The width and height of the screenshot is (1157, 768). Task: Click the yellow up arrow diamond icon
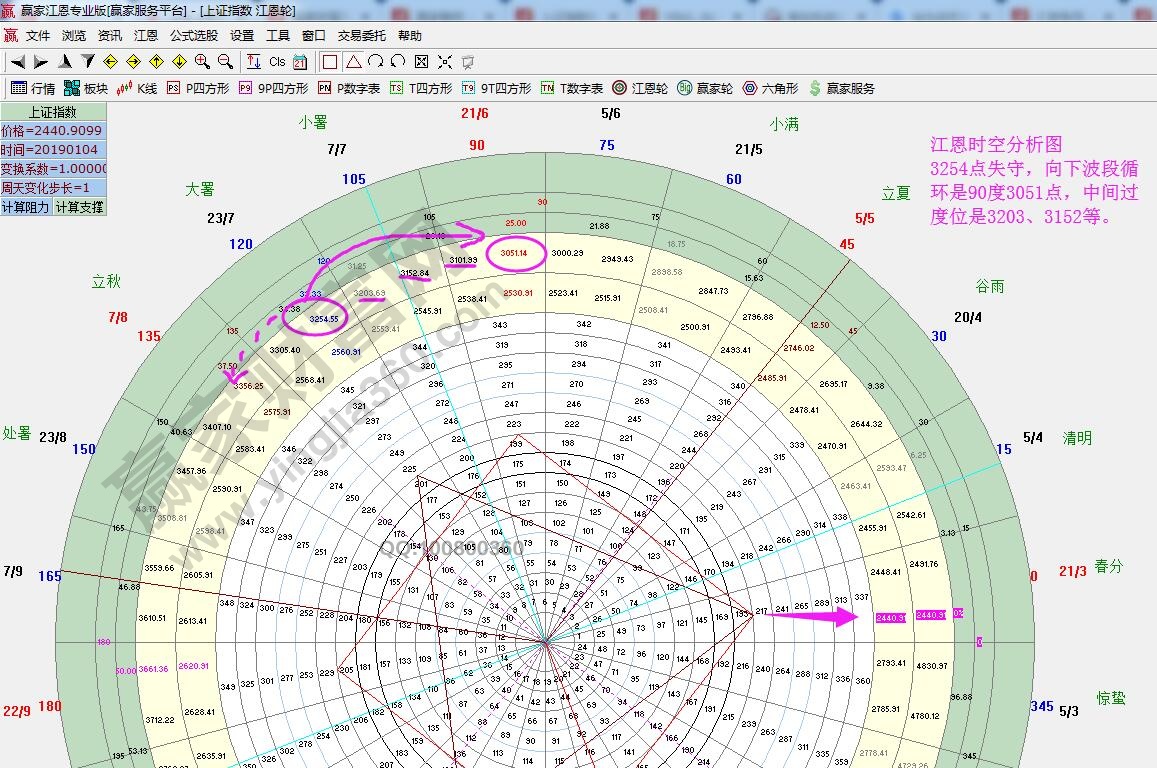(x=156, y=62)
